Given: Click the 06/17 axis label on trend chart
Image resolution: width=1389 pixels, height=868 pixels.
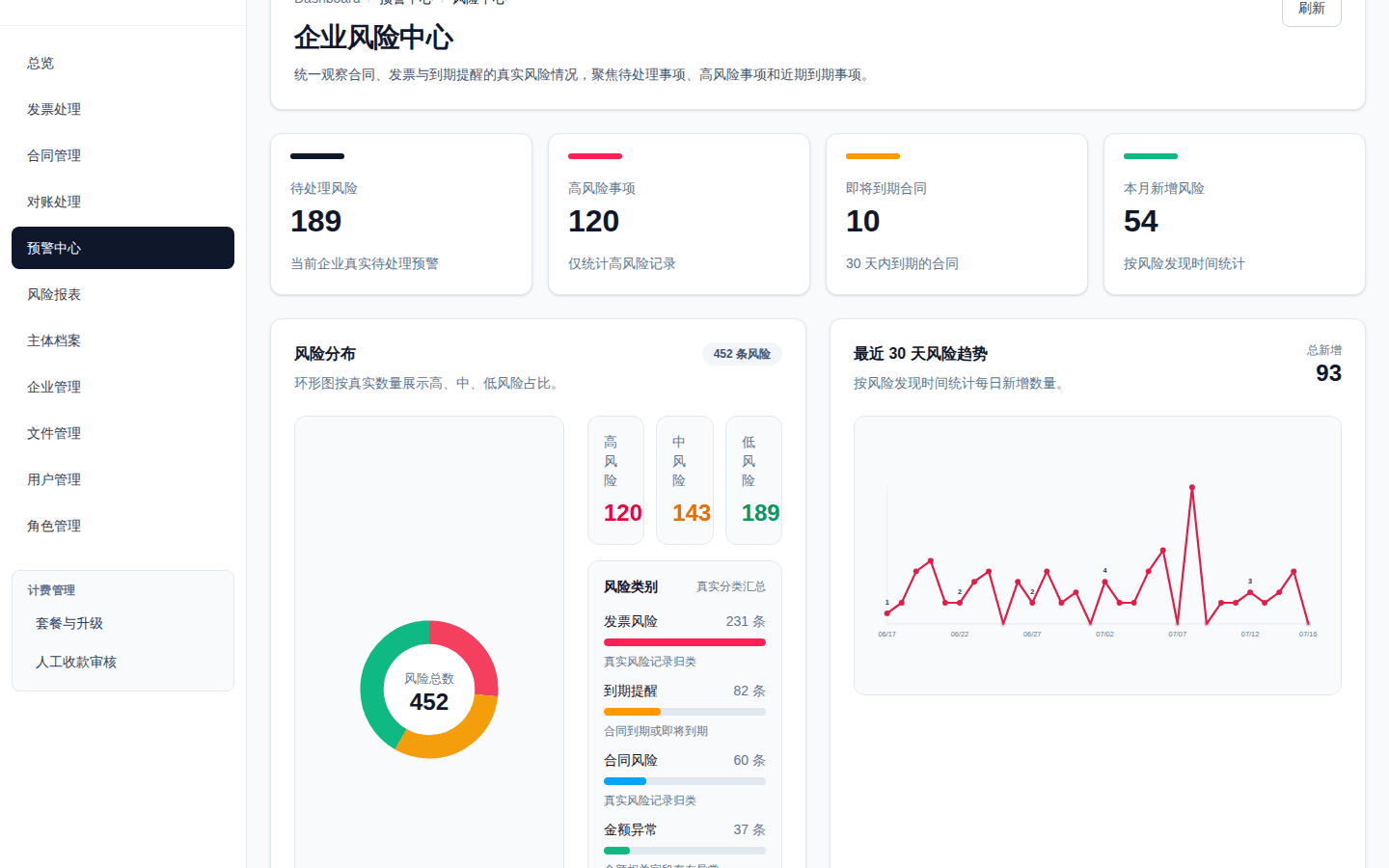Looking at the screenshot, I should (x=887, y=634).
